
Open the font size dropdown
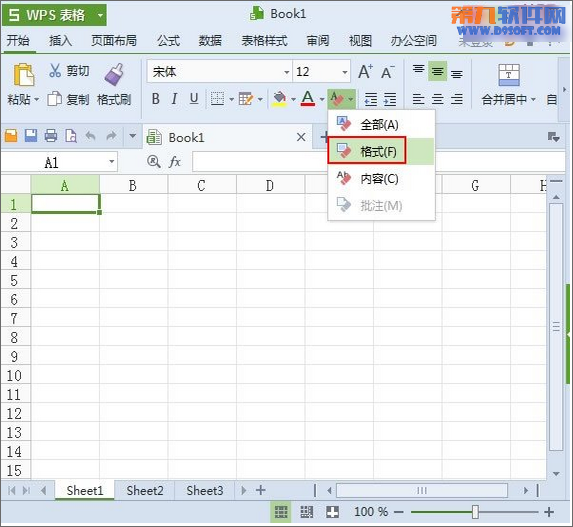(345, 72)
